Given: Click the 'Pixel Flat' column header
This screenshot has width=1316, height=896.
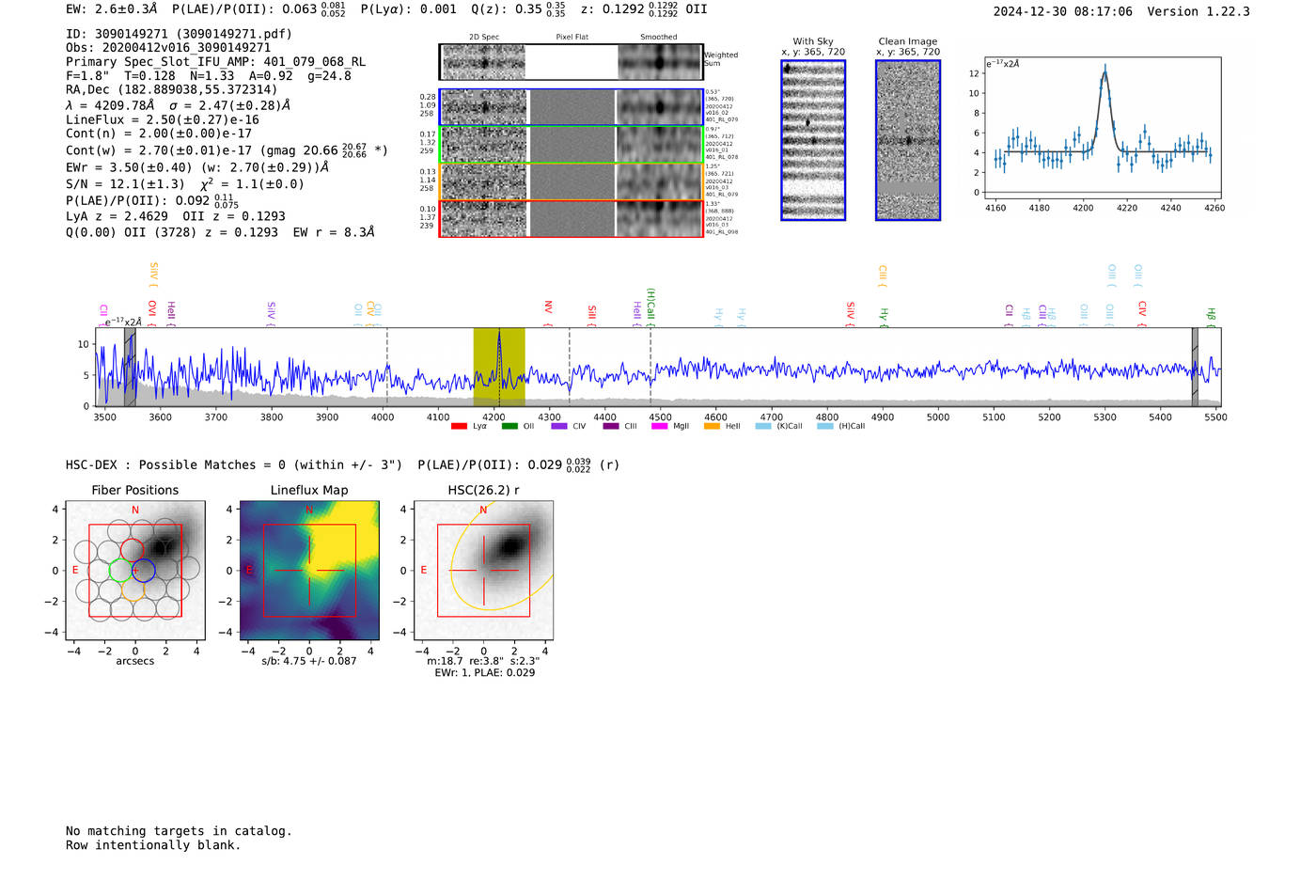Looking at the screenshot, I should (x=572, y=38).
